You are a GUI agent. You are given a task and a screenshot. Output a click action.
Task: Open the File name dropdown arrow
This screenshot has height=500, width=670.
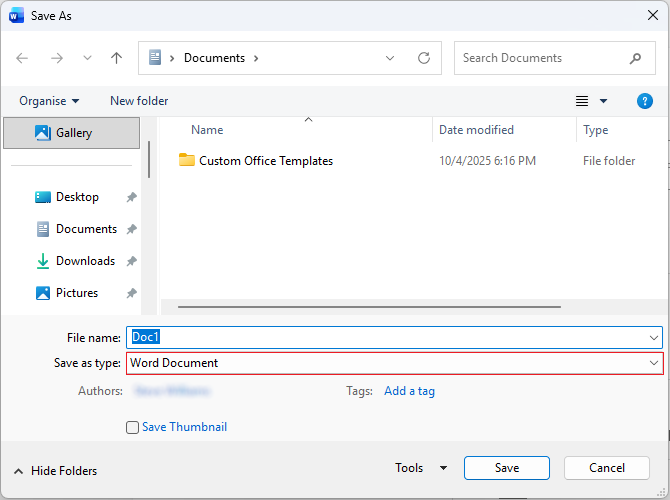pos(654,338)
